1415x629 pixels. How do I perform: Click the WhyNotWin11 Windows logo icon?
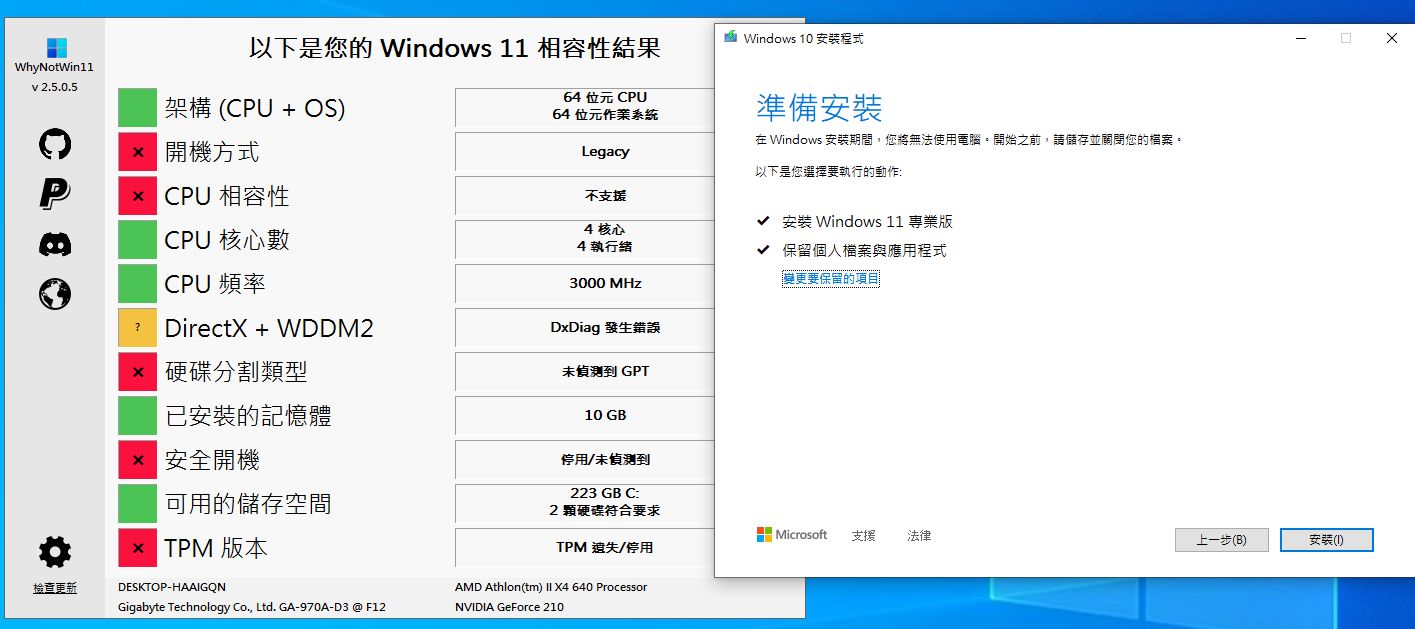(56, 47)
